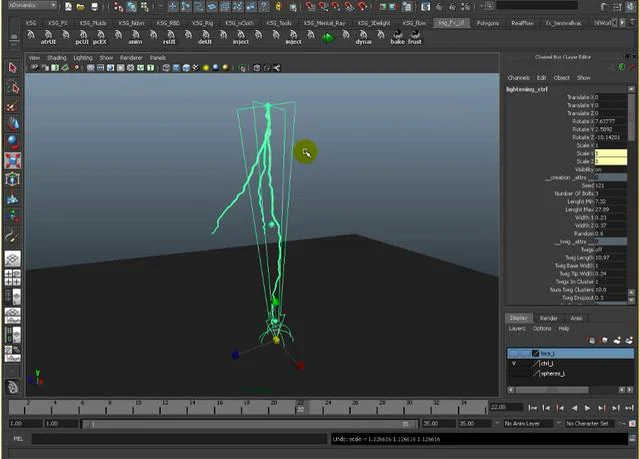Play animation backwards

tap(574, 408)
